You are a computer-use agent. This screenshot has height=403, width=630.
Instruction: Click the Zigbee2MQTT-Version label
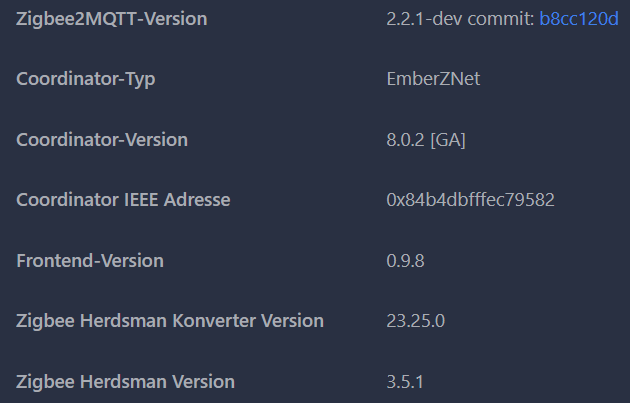112,19
